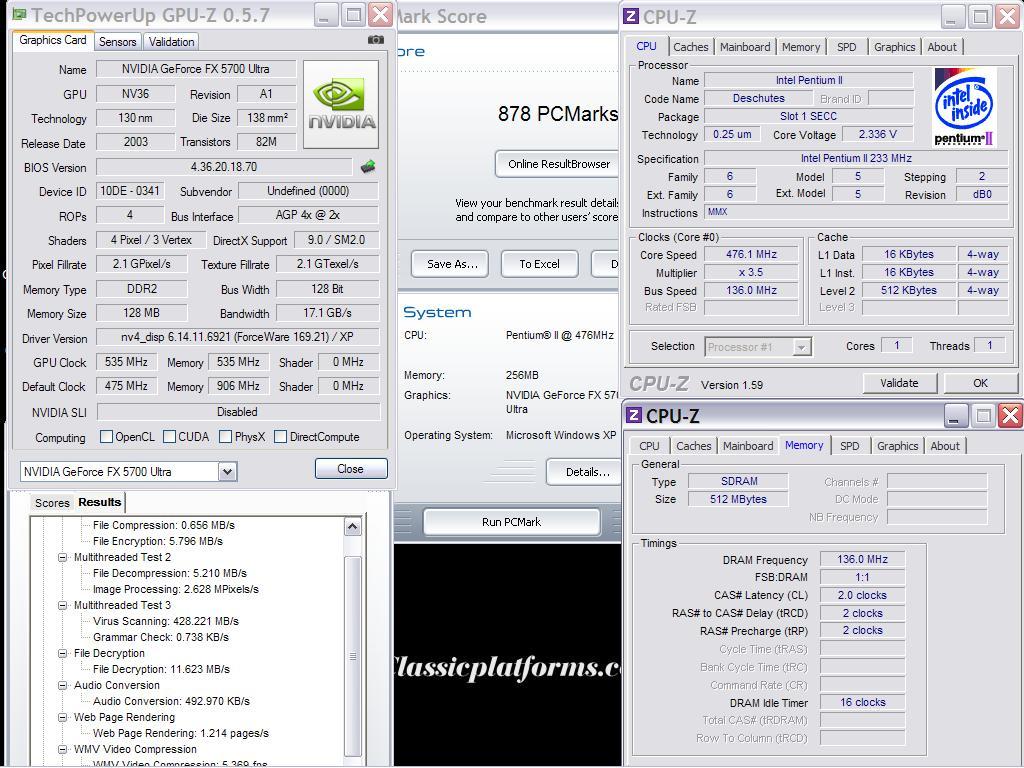The height and width of the screenshot is (768, 1024).
Task: Click the GPU Name field value
Action: [x=195, y=69]
